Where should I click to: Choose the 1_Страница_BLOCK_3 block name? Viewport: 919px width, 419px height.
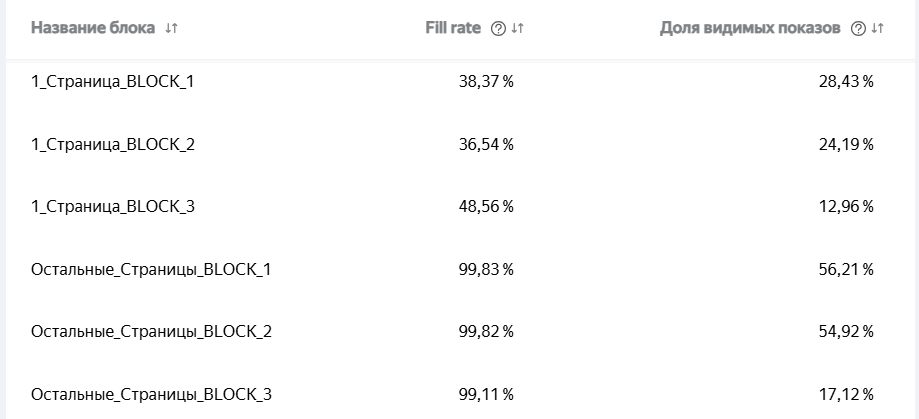point(113,207)
